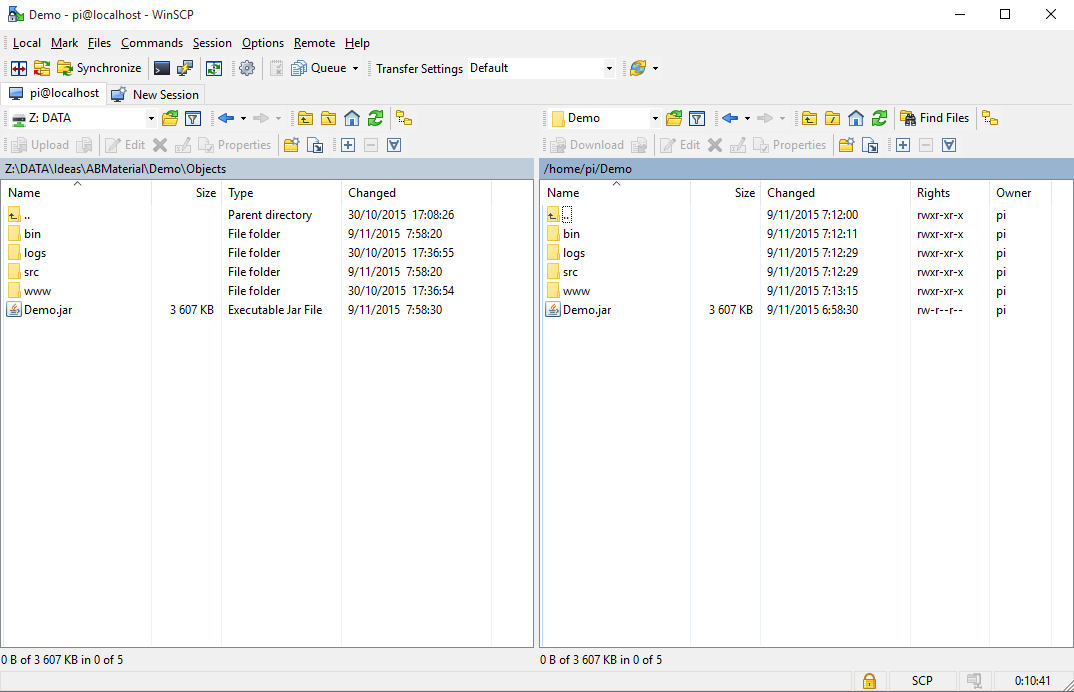Switch to pi@localhost session tab
The width and height of the screenshot is (1074, 692).
(x=54, y=93)
